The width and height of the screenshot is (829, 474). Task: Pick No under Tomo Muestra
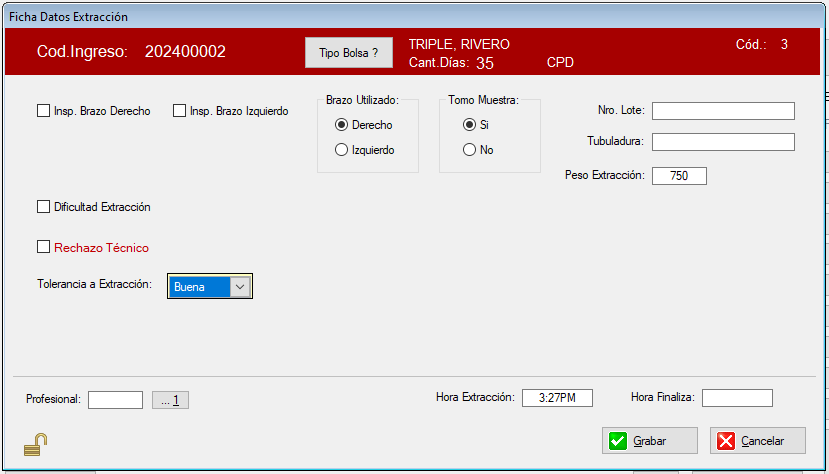click(x=469, y=150)
